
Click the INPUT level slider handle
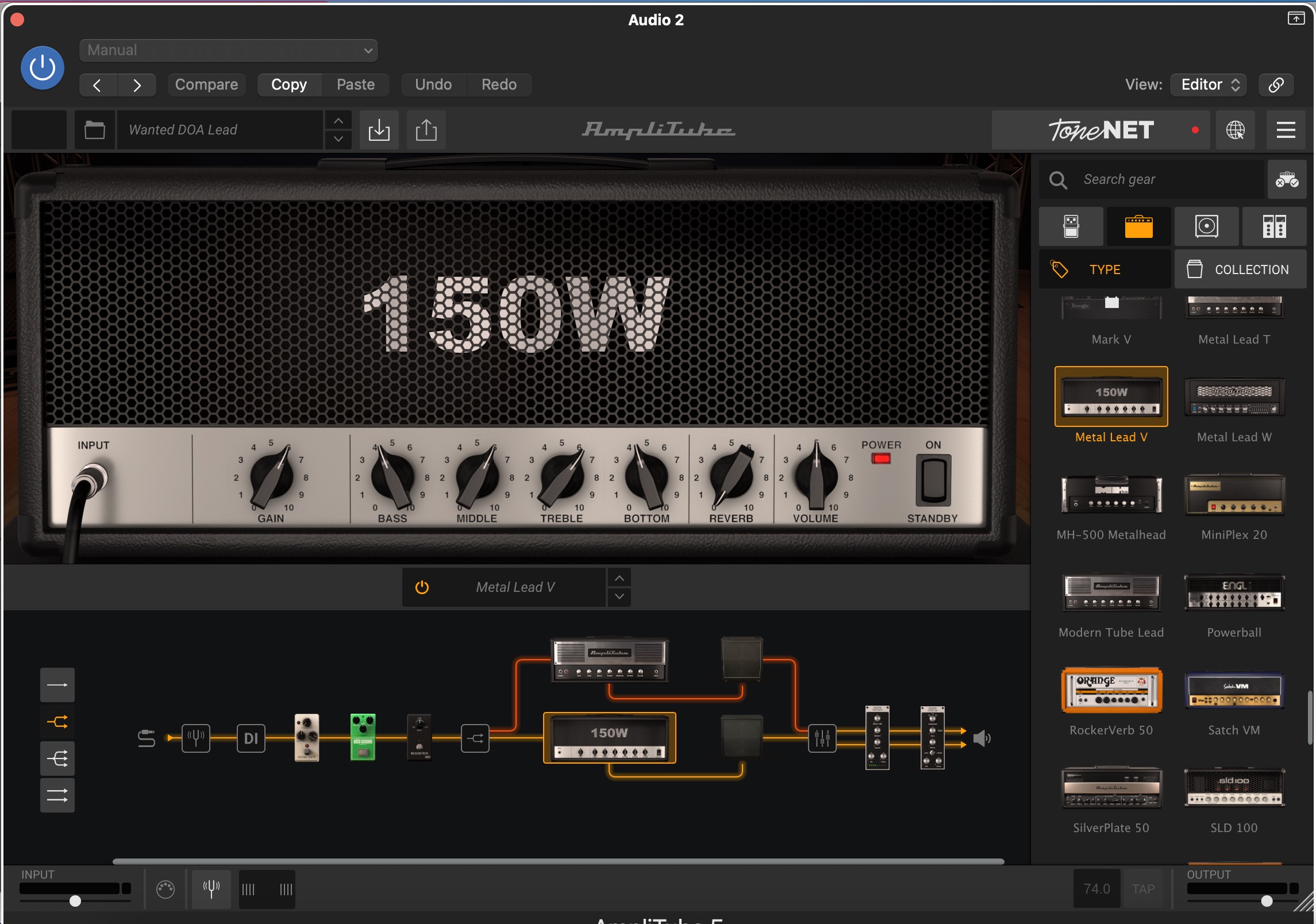(x=75, y=901)
